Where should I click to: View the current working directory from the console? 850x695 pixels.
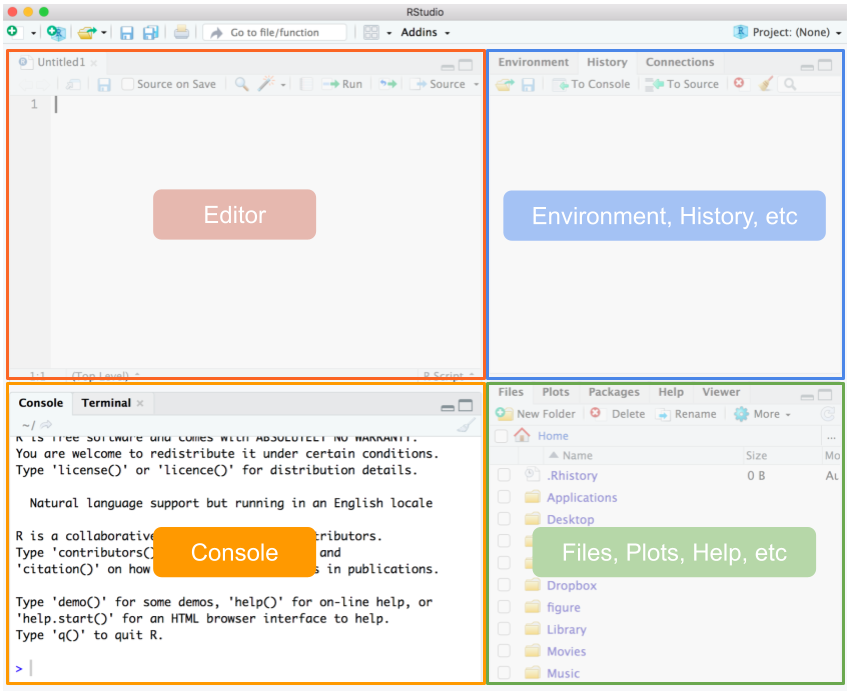tap(46, 425)
